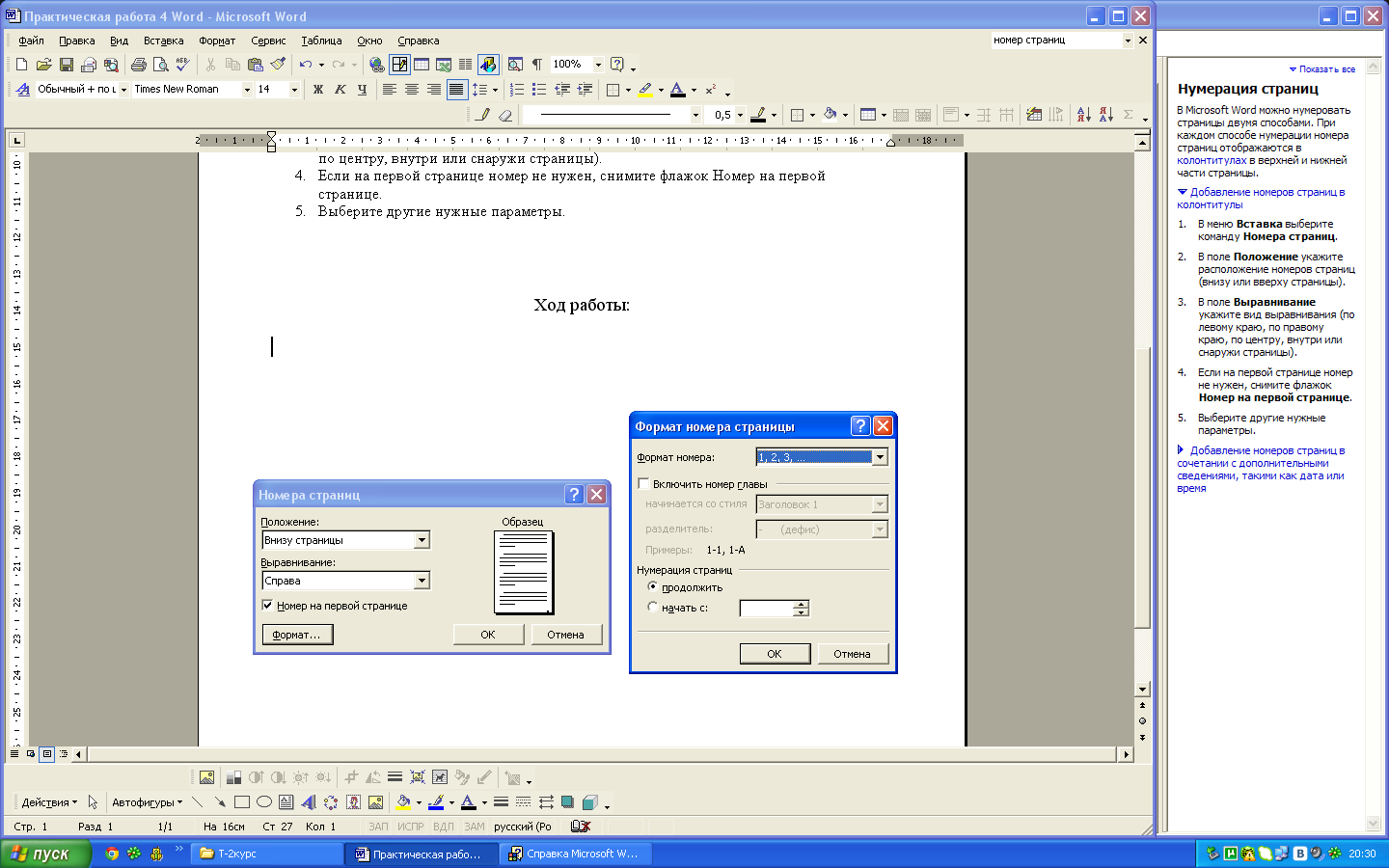Screen dimensions: 1389x868
Task: Open the font size dropdown showing 14
Action: pyautogui.click(x=294, y=90)
